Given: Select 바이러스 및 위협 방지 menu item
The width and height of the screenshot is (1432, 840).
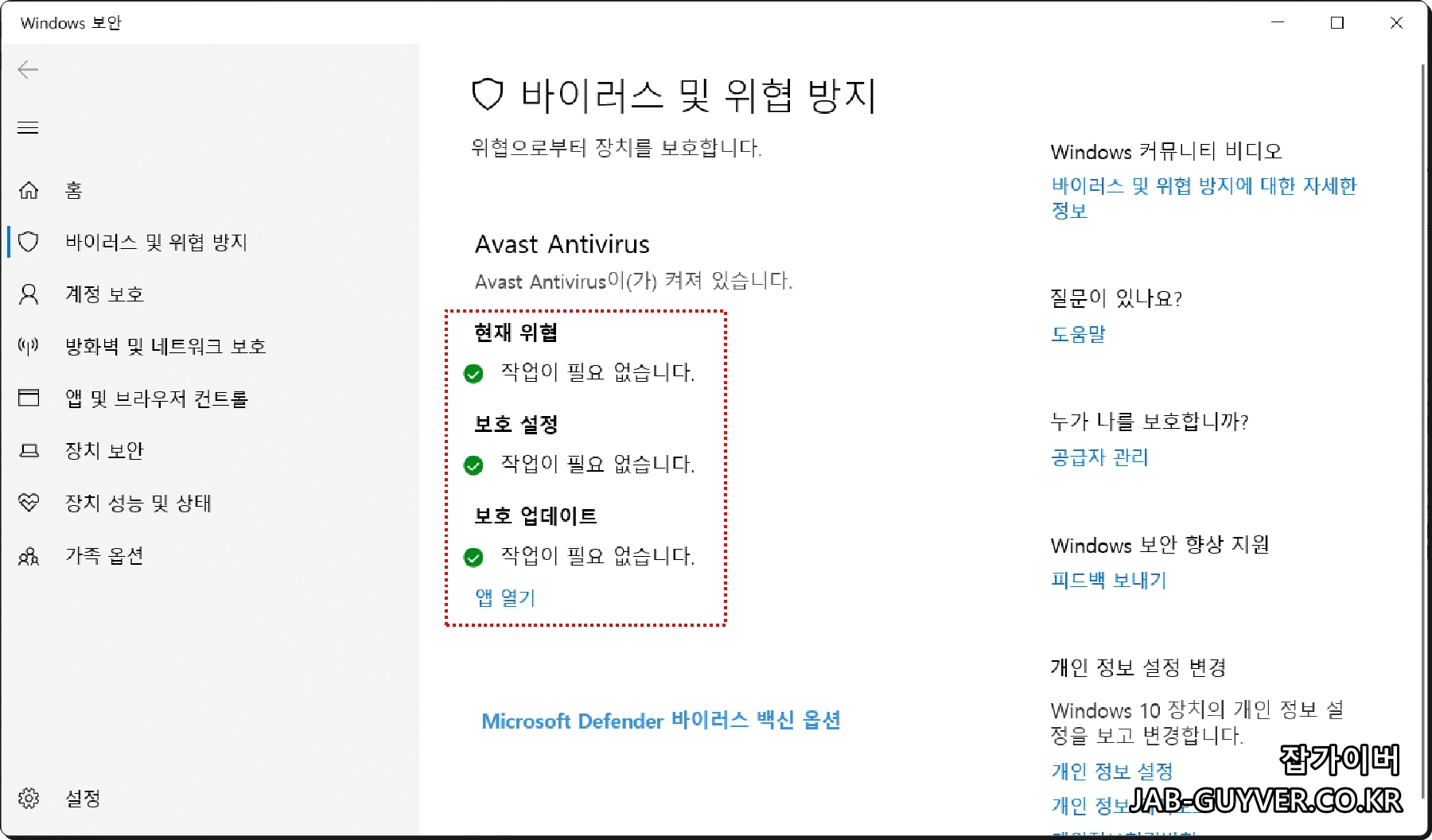Looking at the screenshot, I should click(156, 242).
